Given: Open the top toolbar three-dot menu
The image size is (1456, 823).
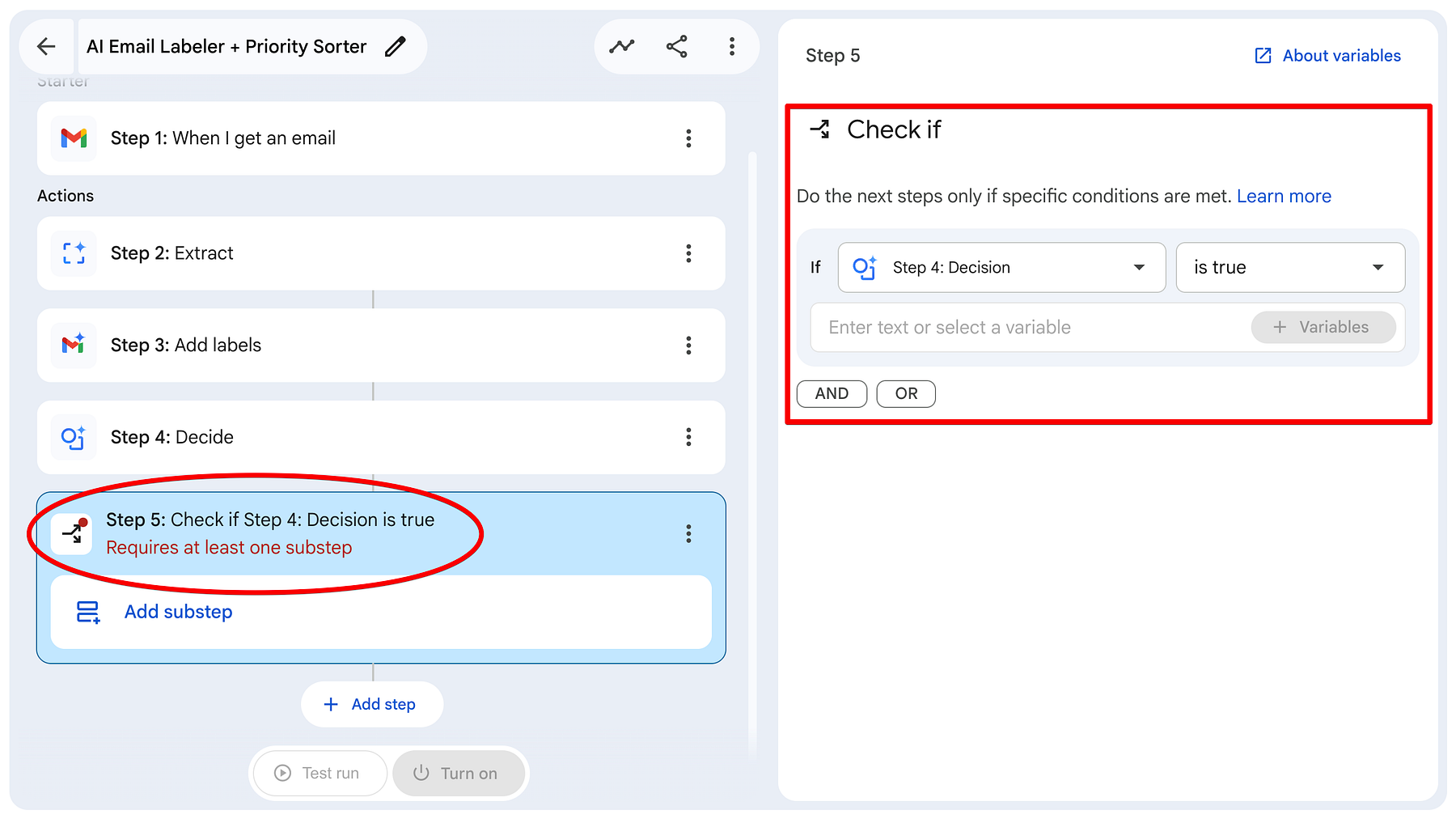Looking at the screenshot, I should click(x=732, y=47).
